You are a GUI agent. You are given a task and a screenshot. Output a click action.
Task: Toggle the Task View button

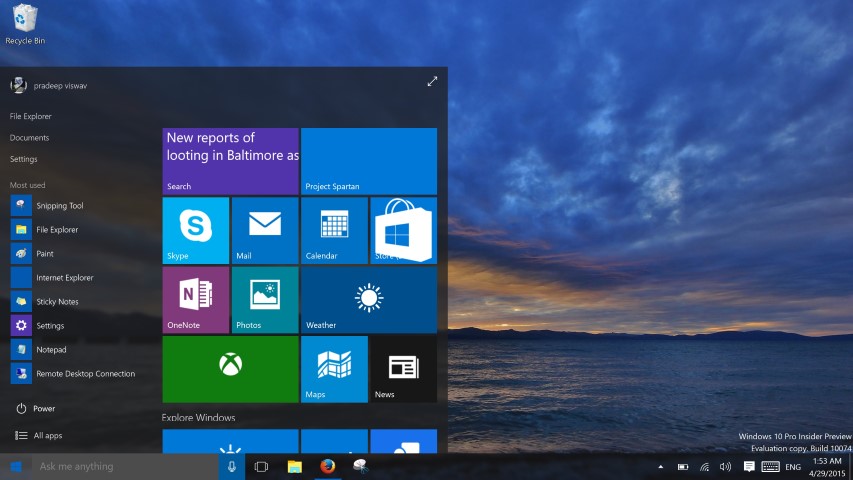coord(261,467)
